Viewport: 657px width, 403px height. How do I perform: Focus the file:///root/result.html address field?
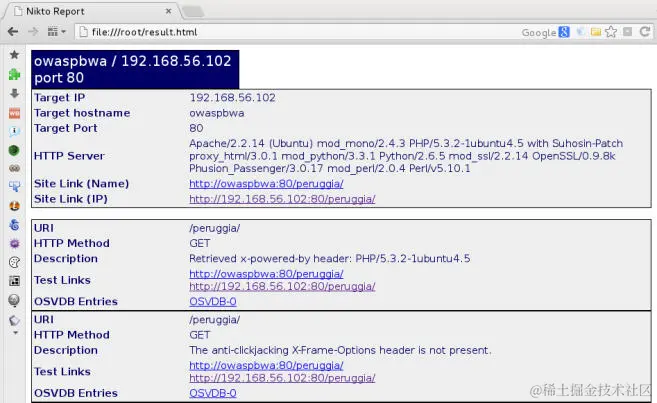point(144,32)
